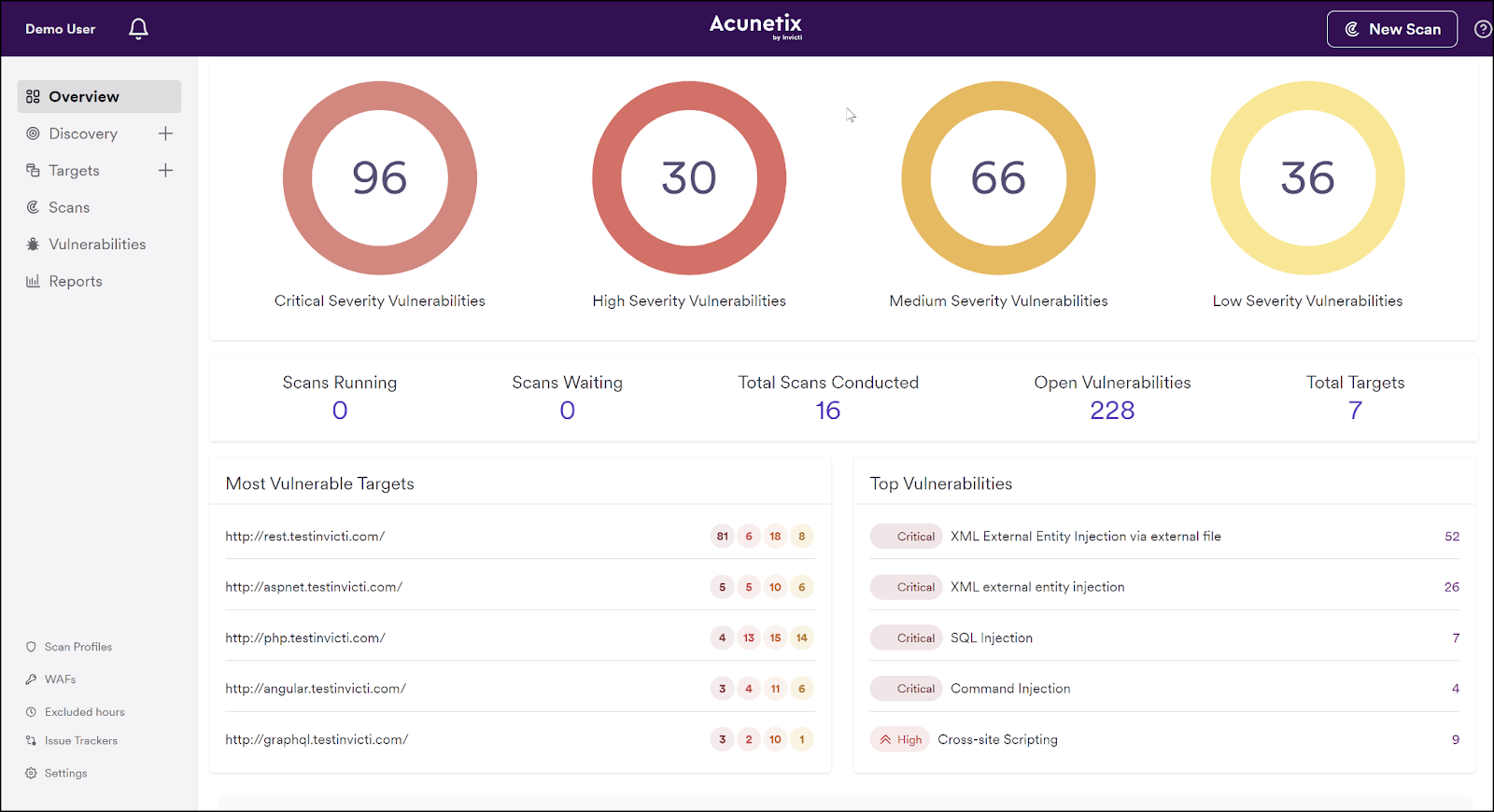Open the Reports page
1494x812 pixels.
pyautogui.click(x=76, y=281)
